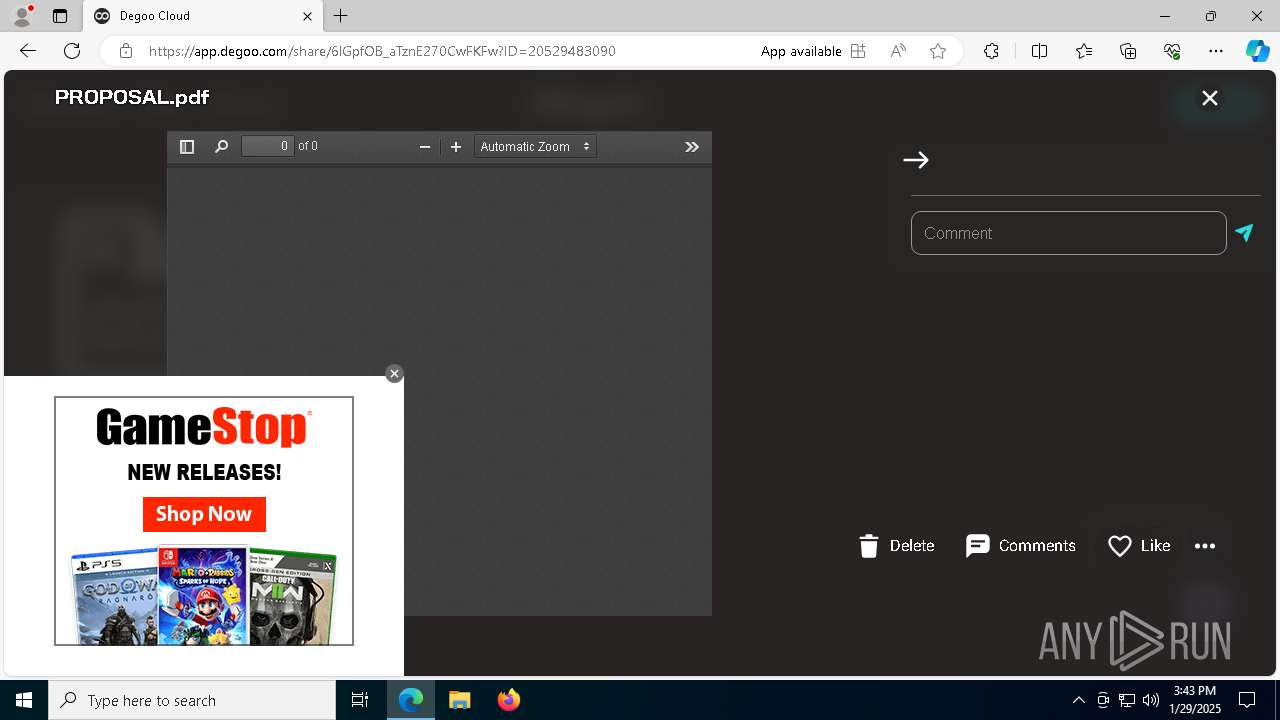Close the GameStop advertisement
Image resolution: width=1280 pixels, height=720 pixels.
click(x=394, y=374)
